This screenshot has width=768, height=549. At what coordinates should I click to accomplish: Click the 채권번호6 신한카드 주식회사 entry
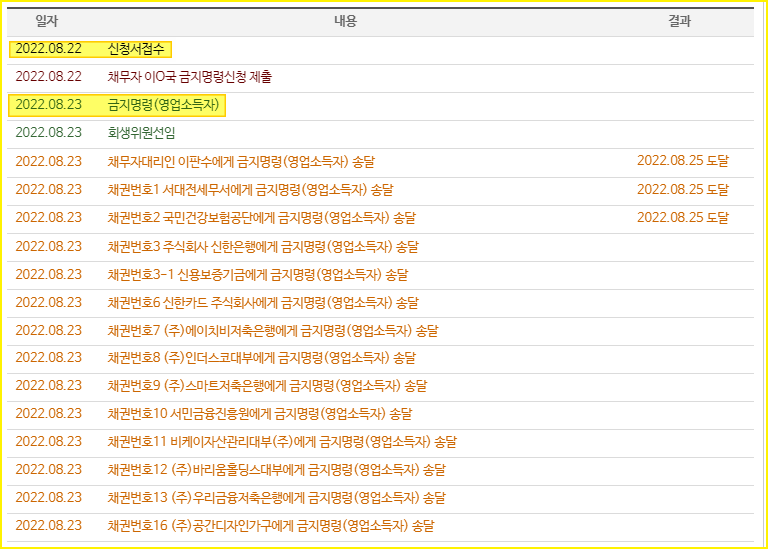[x=263, y=303]
